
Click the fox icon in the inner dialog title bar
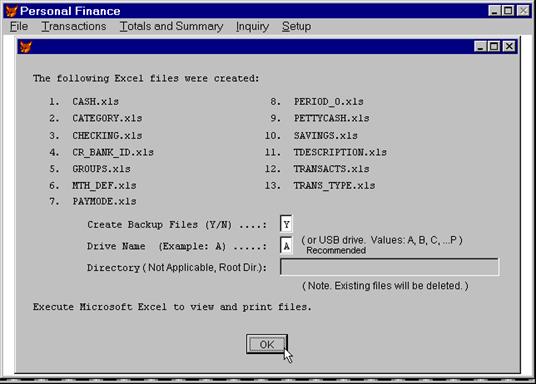[26, 47]
